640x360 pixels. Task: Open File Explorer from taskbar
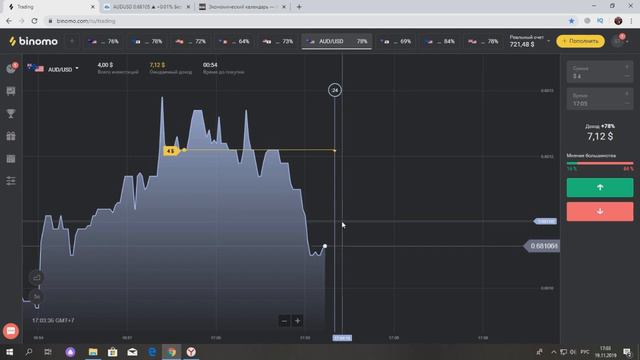pos(93,352)
